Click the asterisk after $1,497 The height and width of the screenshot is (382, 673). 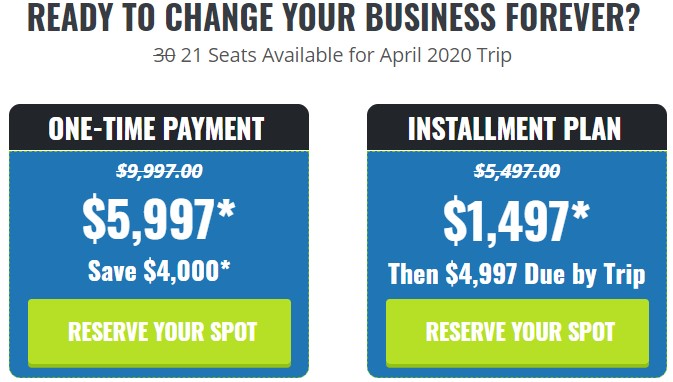click(x=580, y=210)
